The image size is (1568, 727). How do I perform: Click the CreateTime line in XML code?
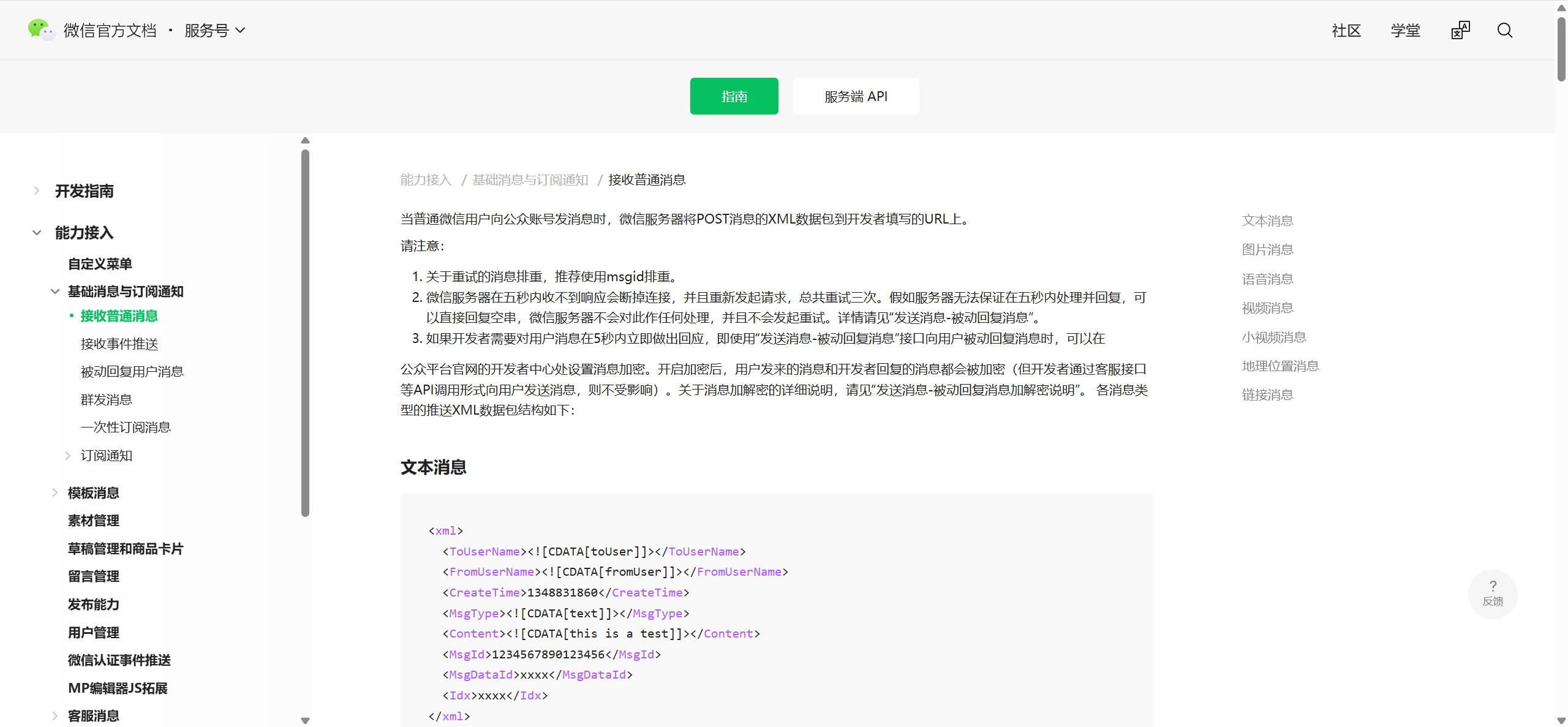pos(565,593)
